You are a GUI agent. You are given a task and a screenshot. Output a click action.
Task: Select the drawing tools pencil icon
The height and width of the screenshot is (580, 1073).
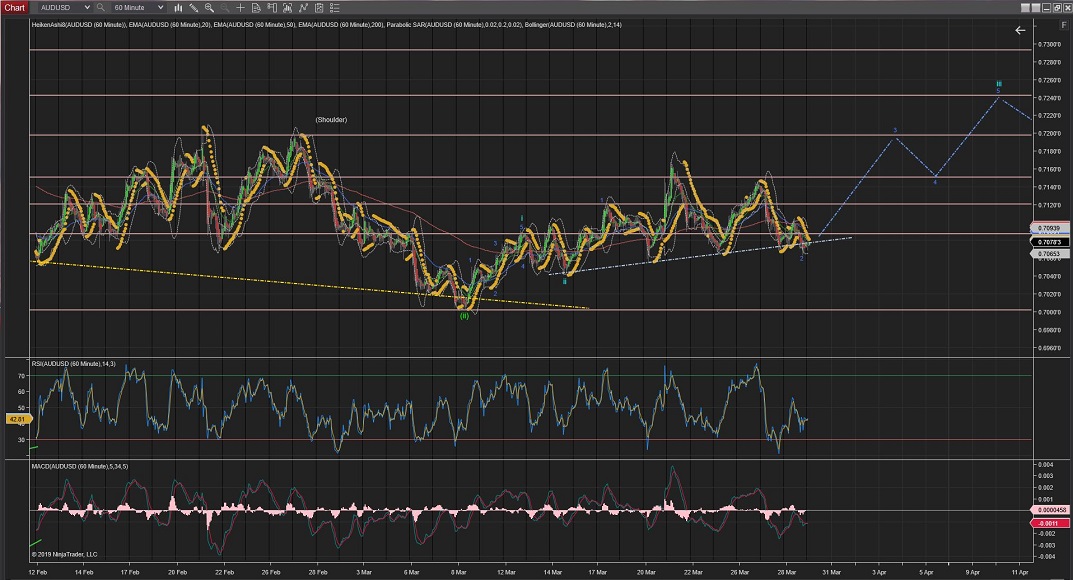pos(194,8)
